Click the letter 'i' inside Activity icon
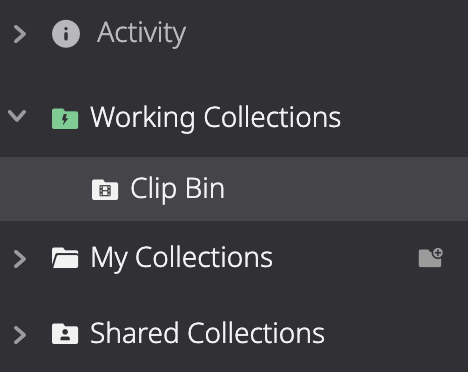This screenshot has height=372, width=468. [x=66, y=34]
